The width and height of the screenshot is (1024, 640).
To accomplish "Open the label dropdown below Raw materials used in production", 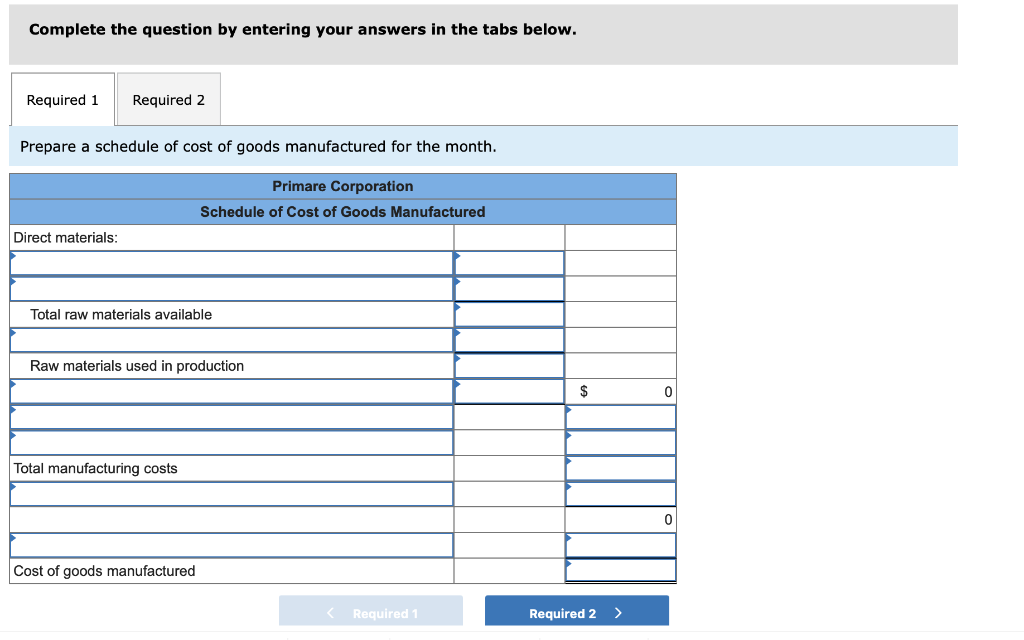I will (x=230, y=390).
